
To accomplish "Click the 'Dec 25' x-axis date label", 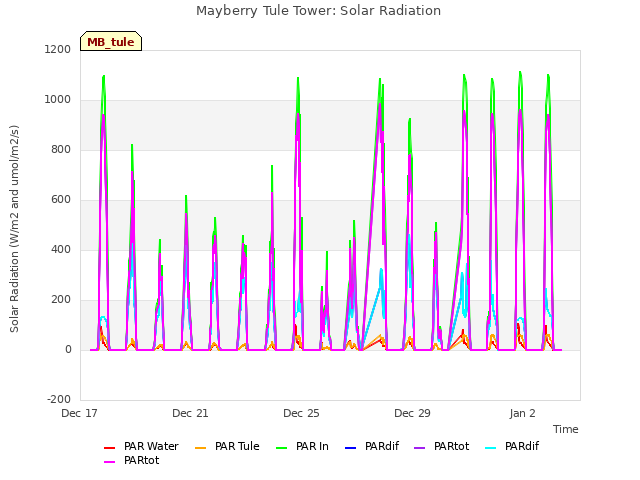I will (301, 413).
